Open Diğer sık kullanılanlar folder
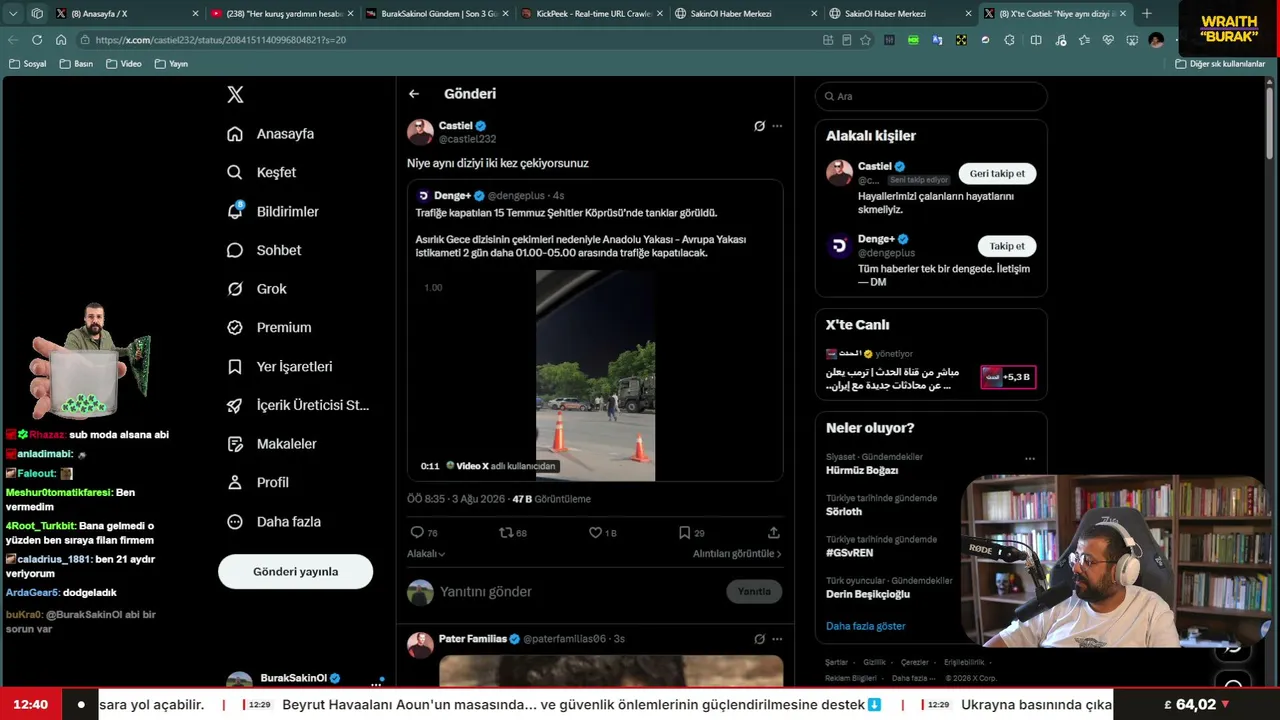The image size is (1280, 720). (x=1220, y=64)
